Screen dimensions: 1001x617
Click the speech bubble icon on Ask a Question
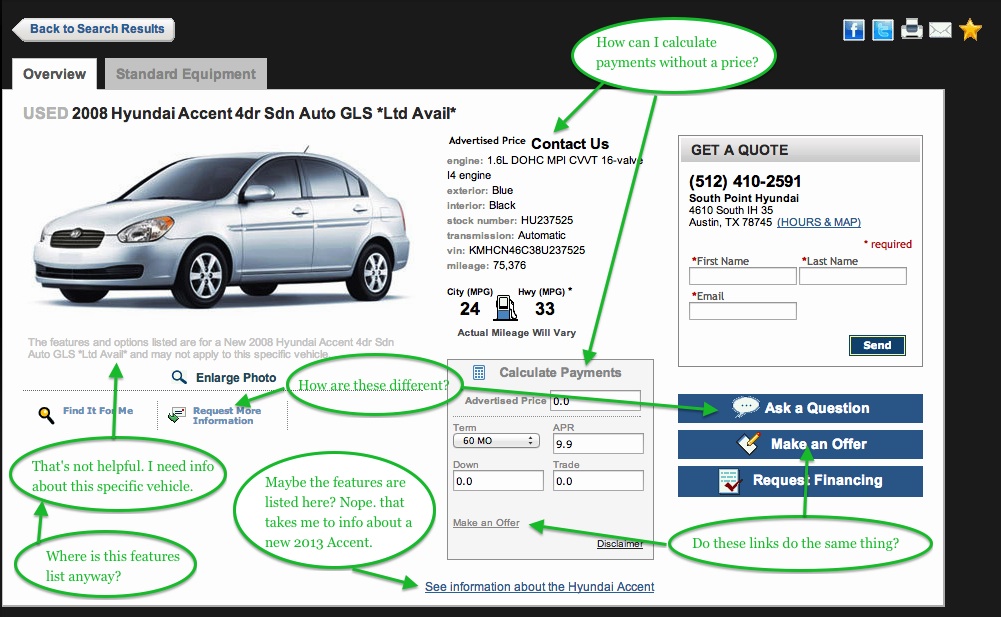pyautogui.click(x=745, y=407)
